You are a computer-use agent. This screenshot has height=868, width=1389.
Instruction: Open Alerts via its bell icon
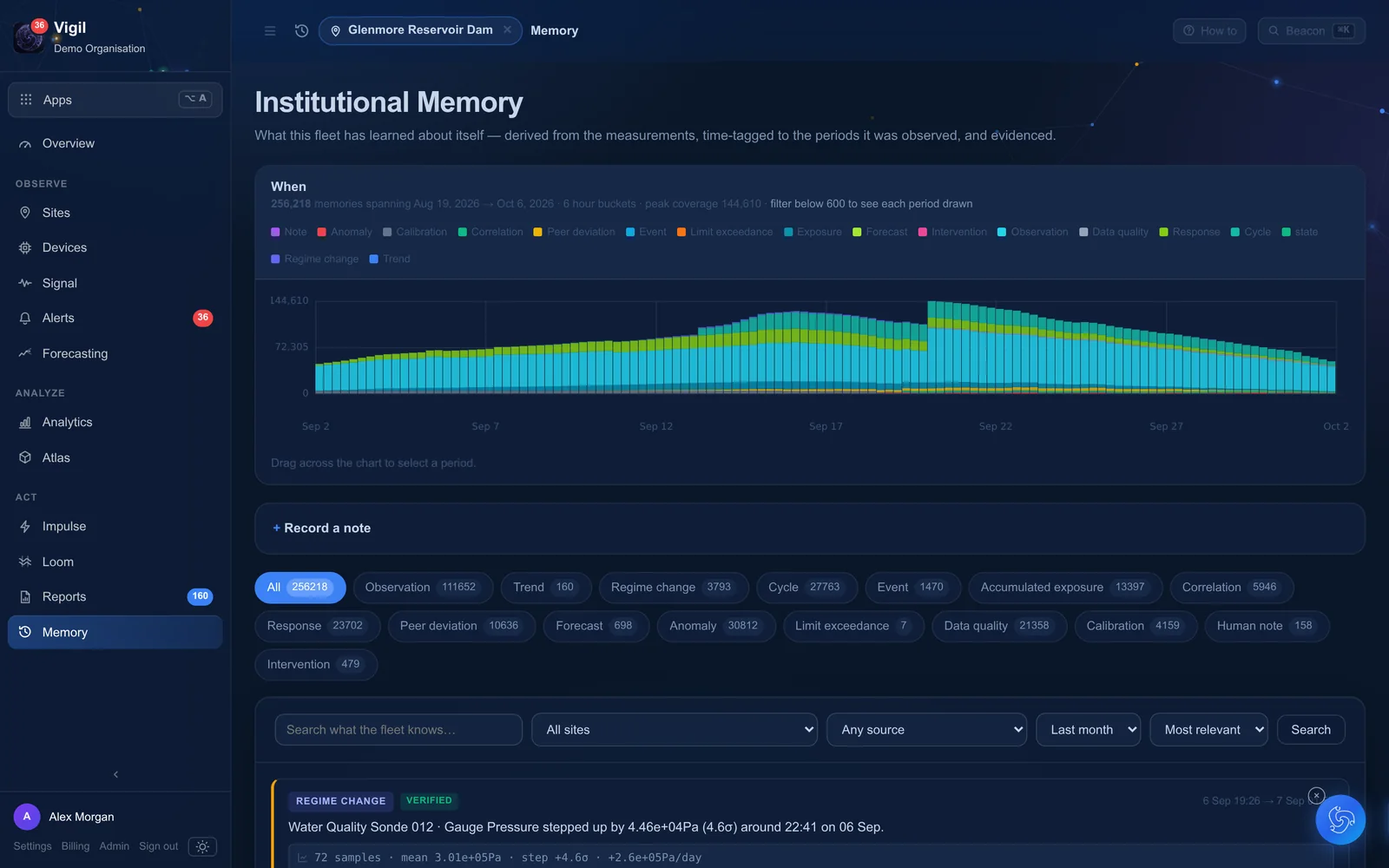25,319
